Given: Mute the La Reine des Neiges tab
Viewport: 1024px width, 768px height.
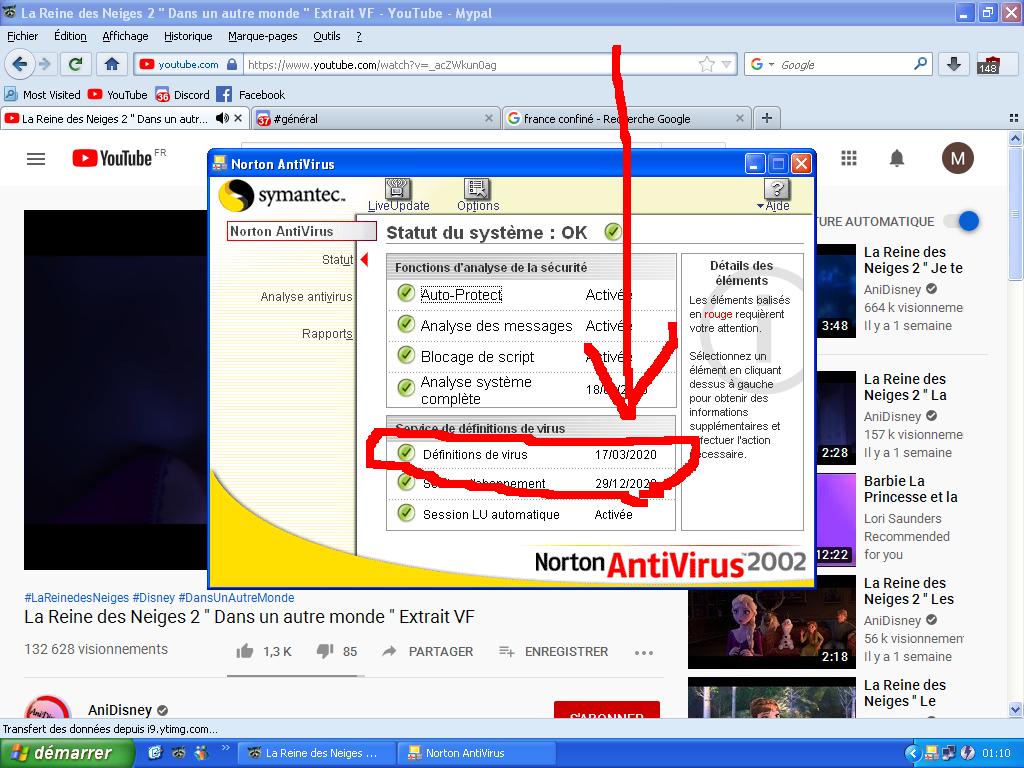Looking at the screenshot, I should point(222,118).
